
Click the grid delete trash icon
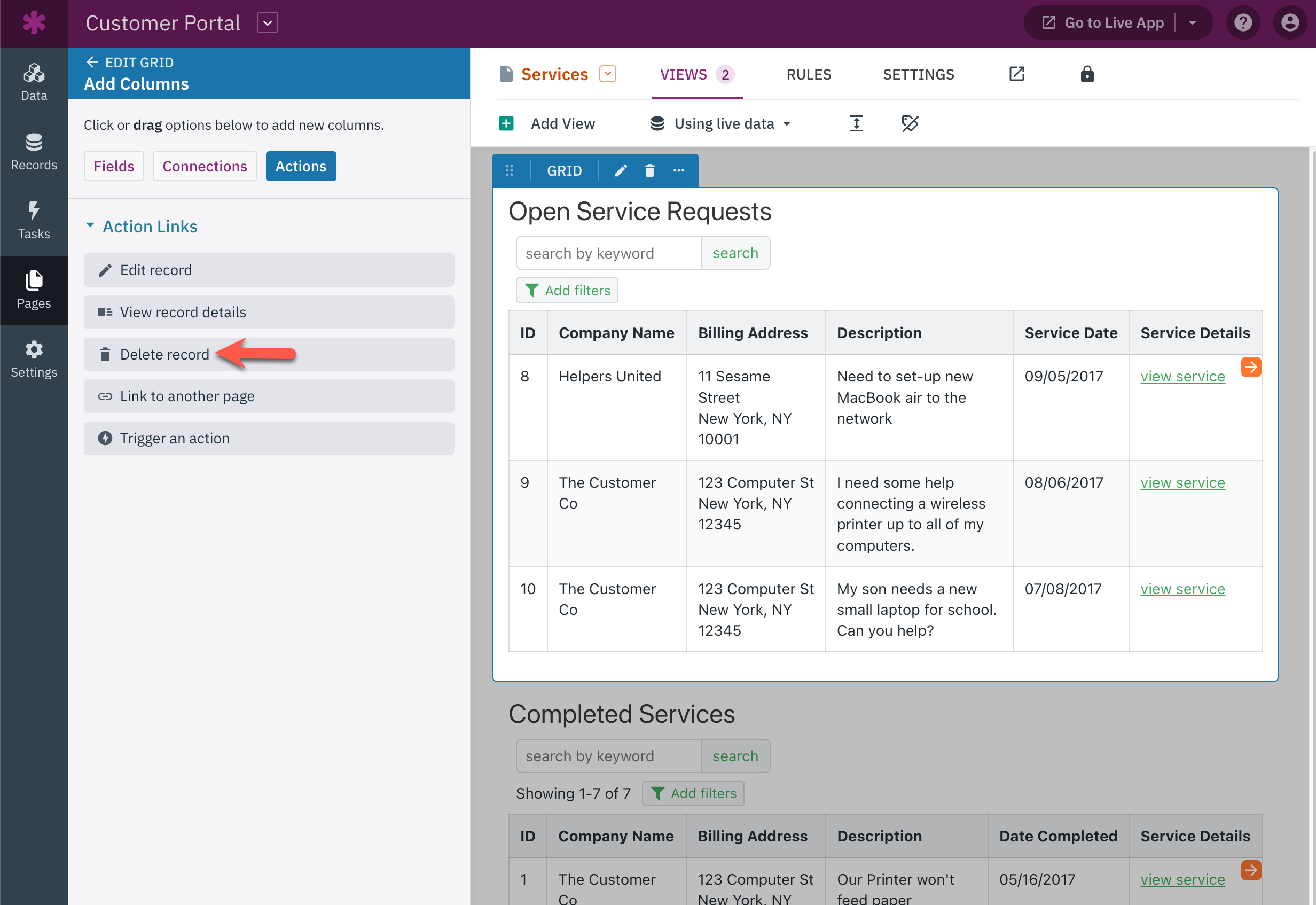pyautogui.click(x=649, y=170)
